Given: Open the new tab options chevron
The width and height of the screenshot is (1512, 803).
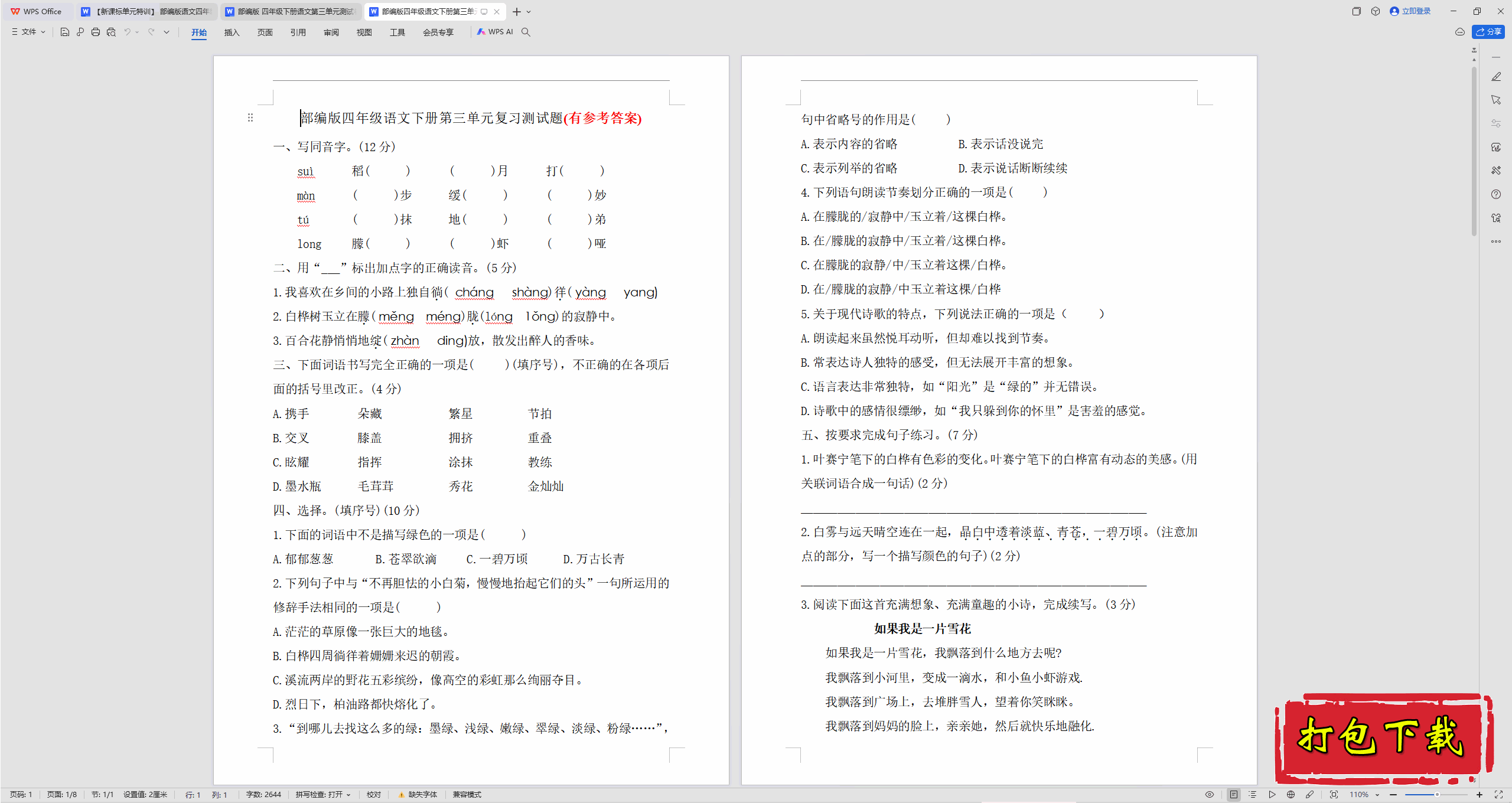Looking at the screenshot, I should [529, 11].
